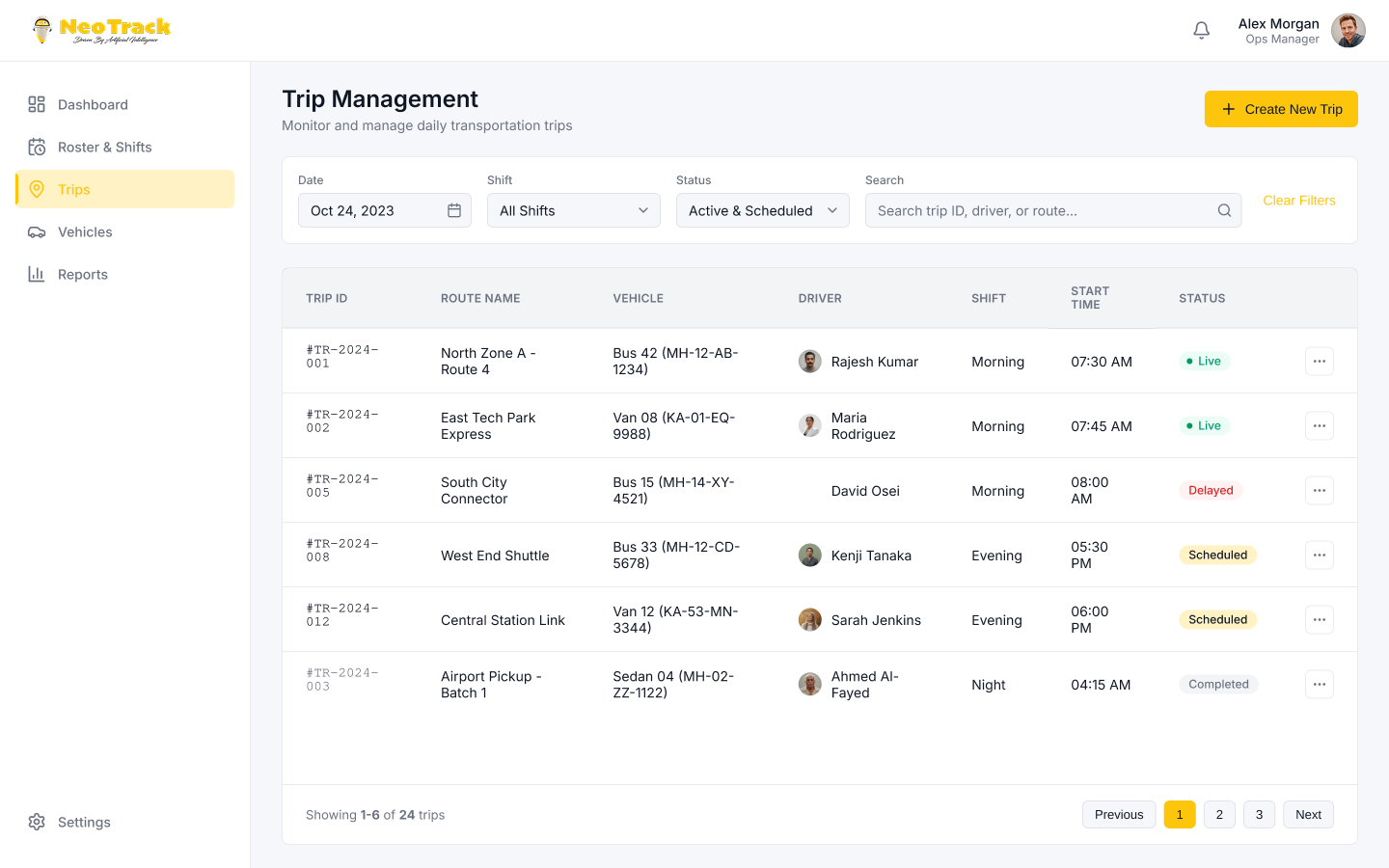Navigate to Vehicles page
The height and width of the screenshot is (868, 1389).
(x=124, y=231)
